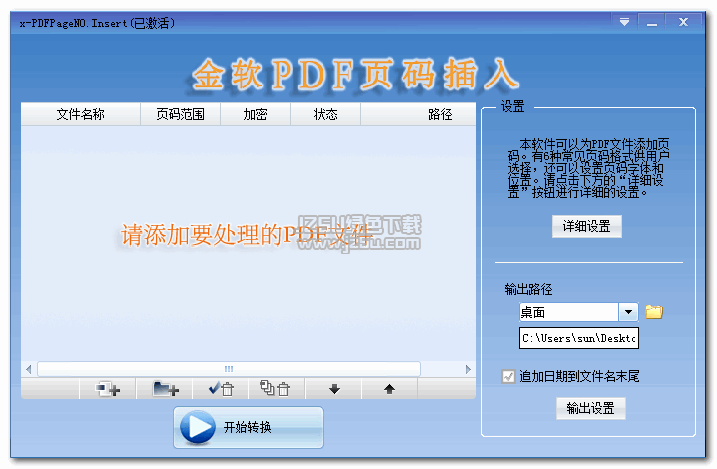Image resolution: width=717 pixels, height=469 pixels.
Task: Expand the 输出路径 dropdown arrow
Action: click(x=628, y=312)
